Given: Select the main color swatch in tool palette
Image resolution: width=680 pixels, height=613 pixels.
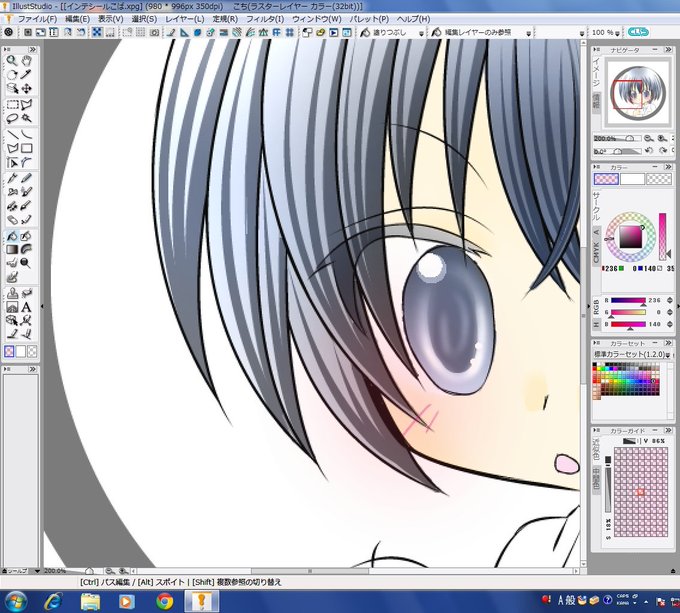Looking at the screenshot, I should pyautogui.click(x=9, y=351).
